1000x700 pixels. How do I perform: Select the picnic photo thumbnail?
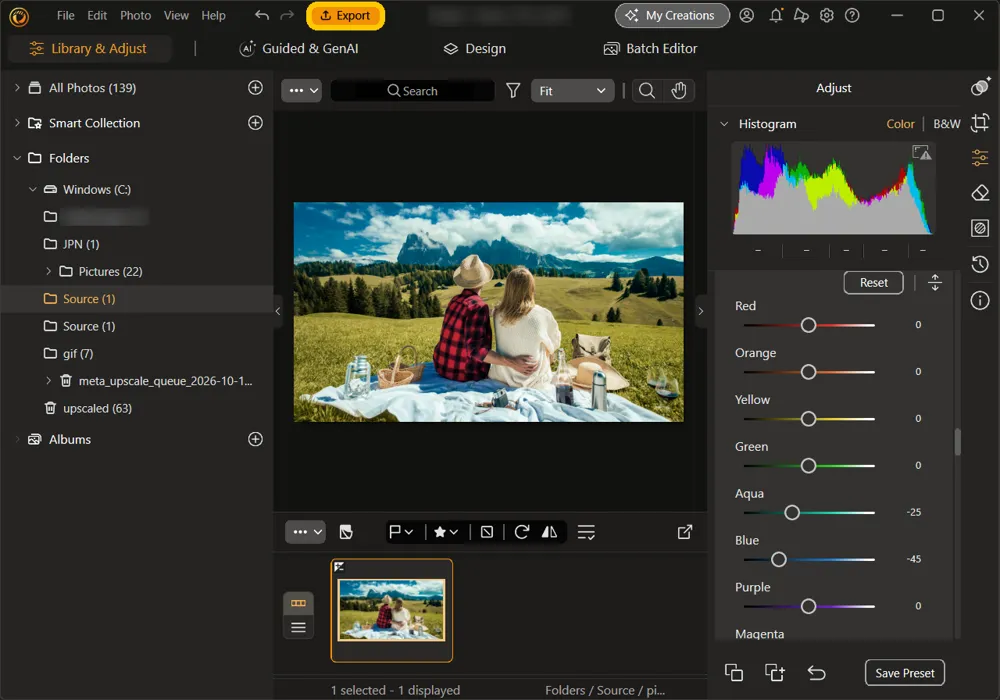(392, 610)
